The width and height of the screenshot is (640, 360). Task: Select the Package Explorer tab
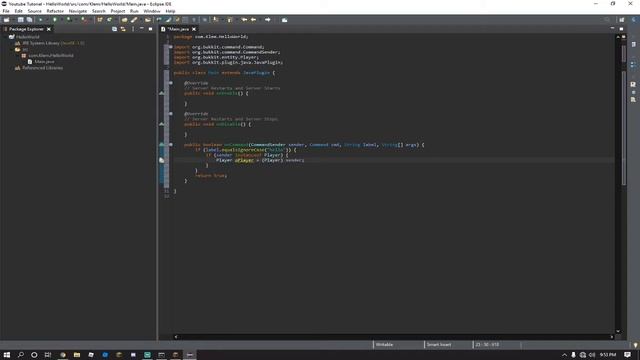point(26,29)
